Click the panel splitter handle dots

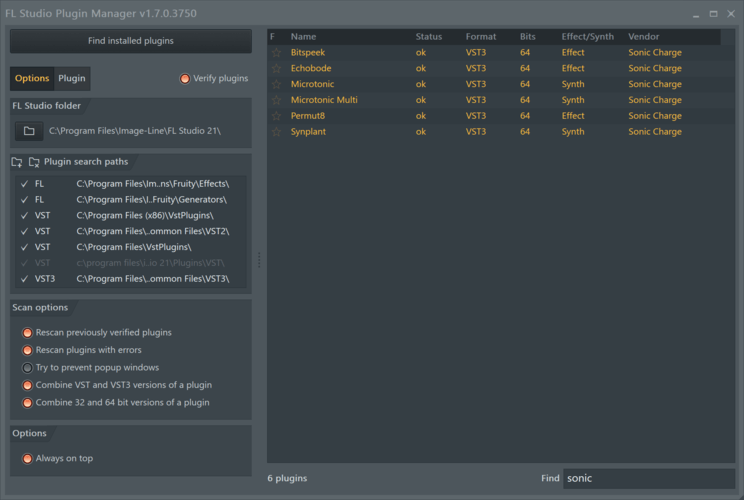pos(259,260)
